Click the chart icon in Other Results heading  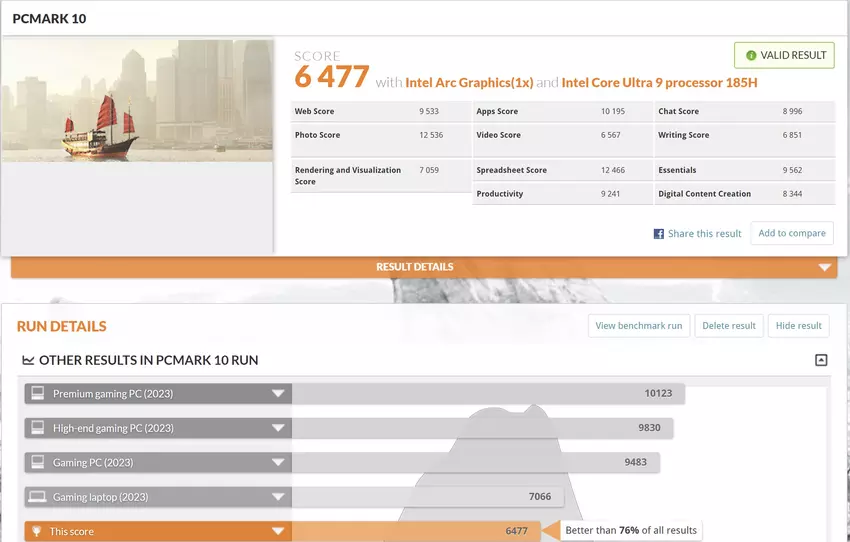(27, 360)
